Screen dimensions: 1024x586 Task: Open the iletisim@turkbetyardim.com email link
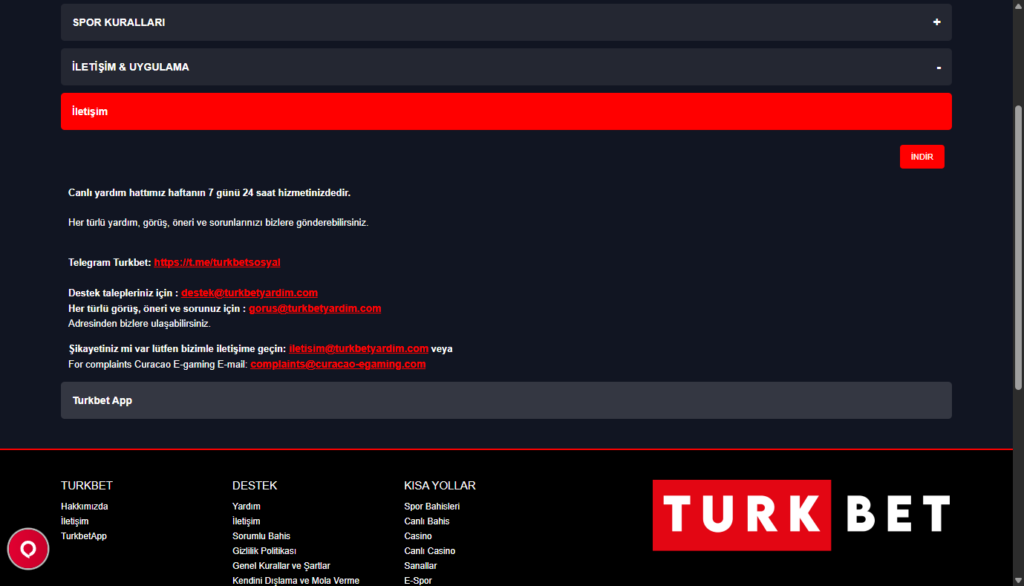point(358,348)
